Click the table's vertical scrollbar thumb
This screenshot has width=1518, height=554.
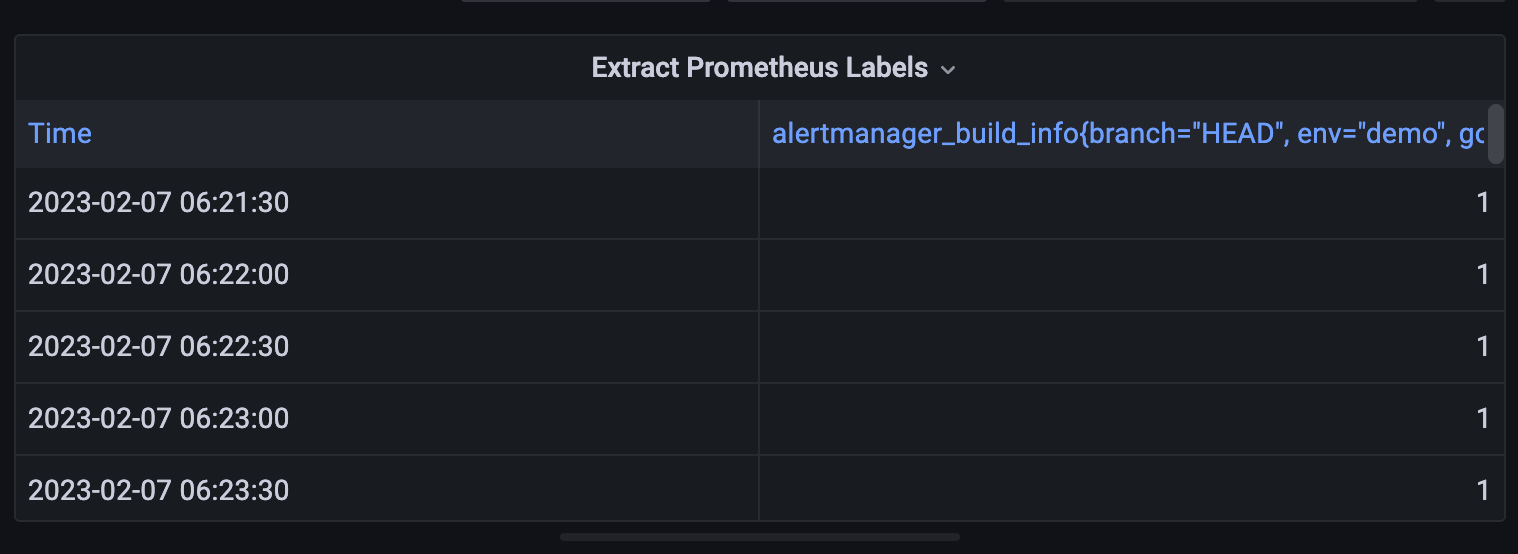[x=1496, y=134]
